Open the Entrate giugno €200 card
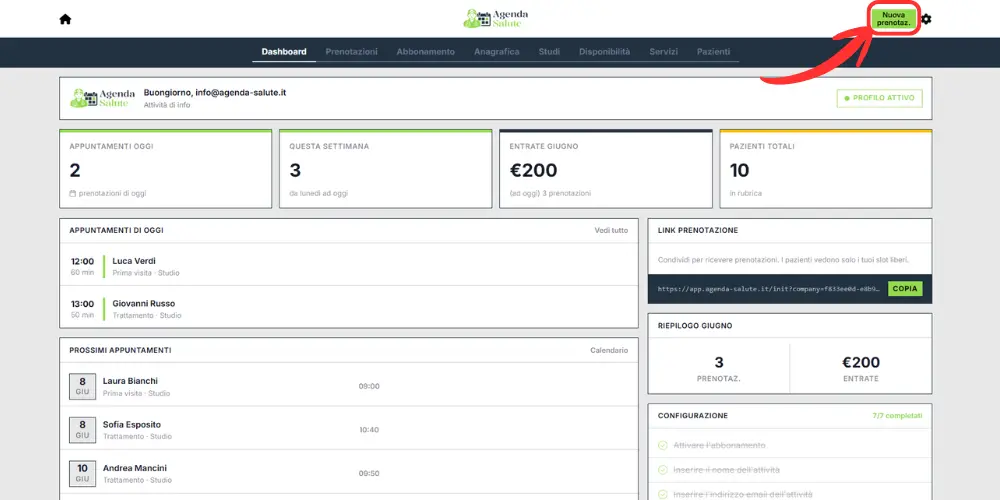The image size is (1000, 500). tap(606, 169)
